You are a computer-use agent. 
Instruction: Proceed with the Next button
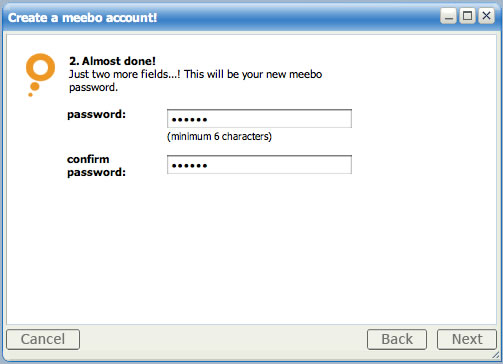coord(467,339)
